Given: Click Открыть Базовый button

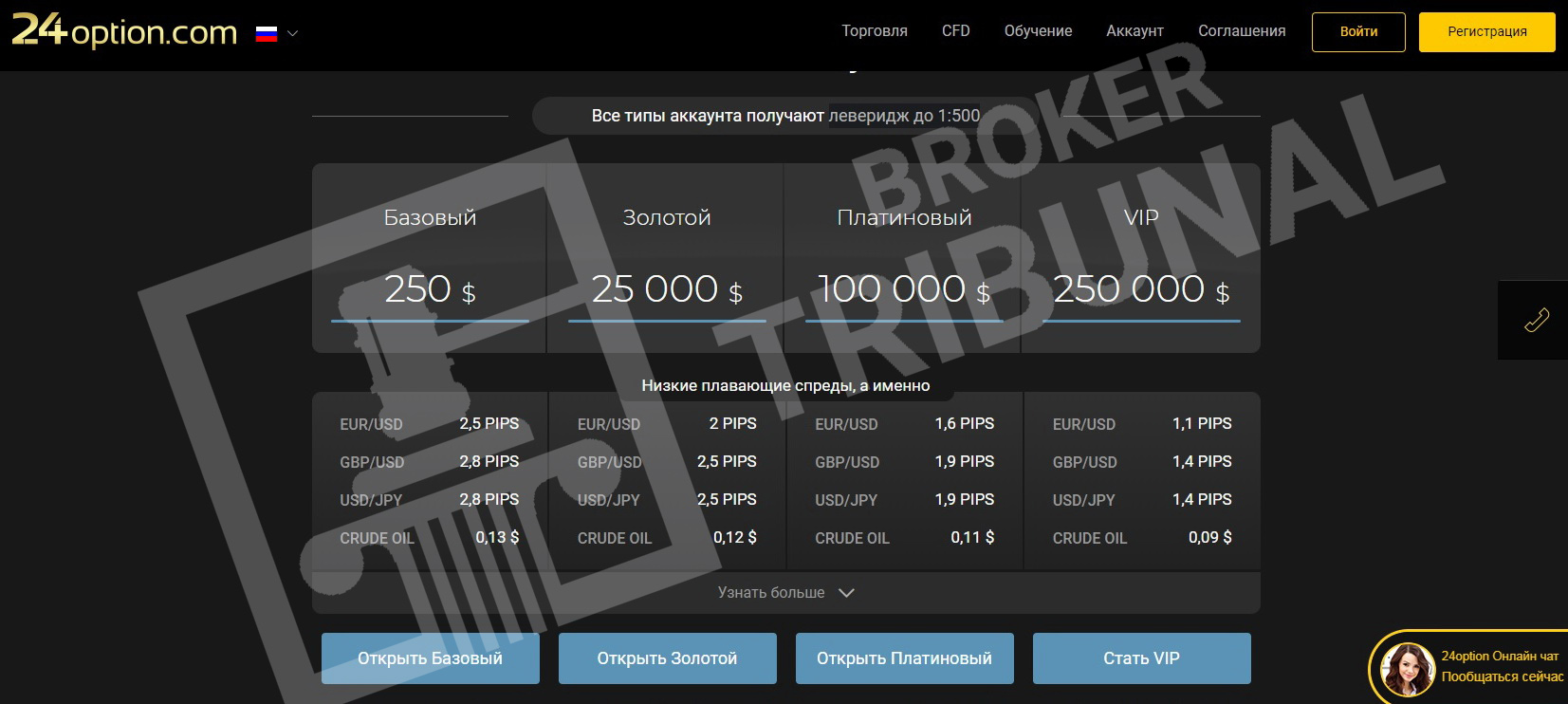Looking at the screenshot, I should pos(430,658).
